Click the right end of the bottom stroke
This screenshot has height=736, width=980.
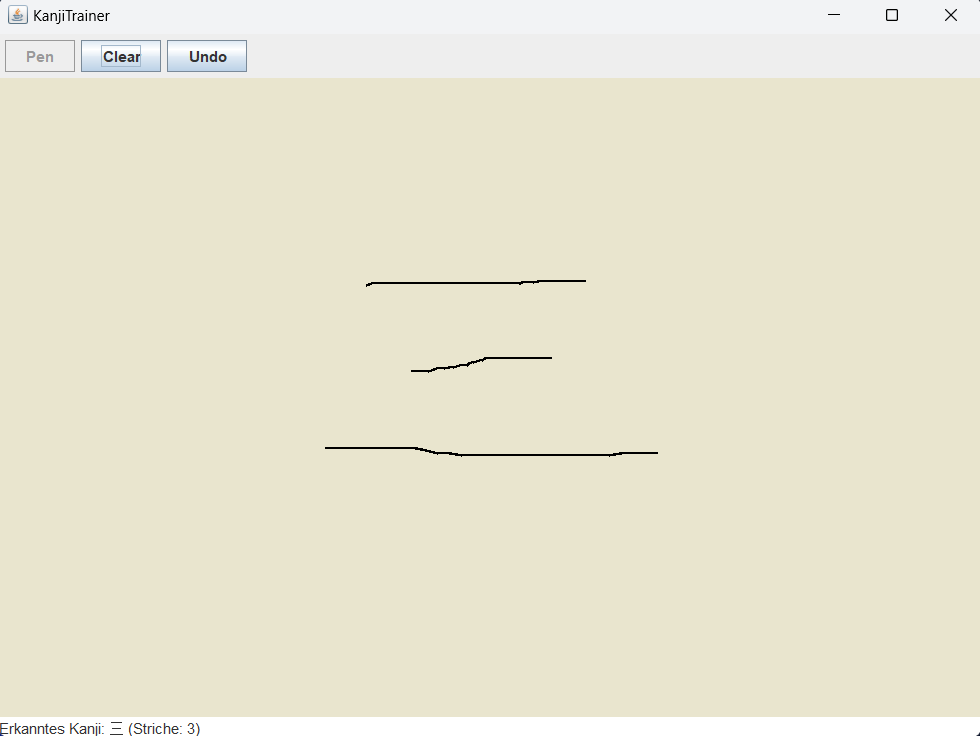654,453
